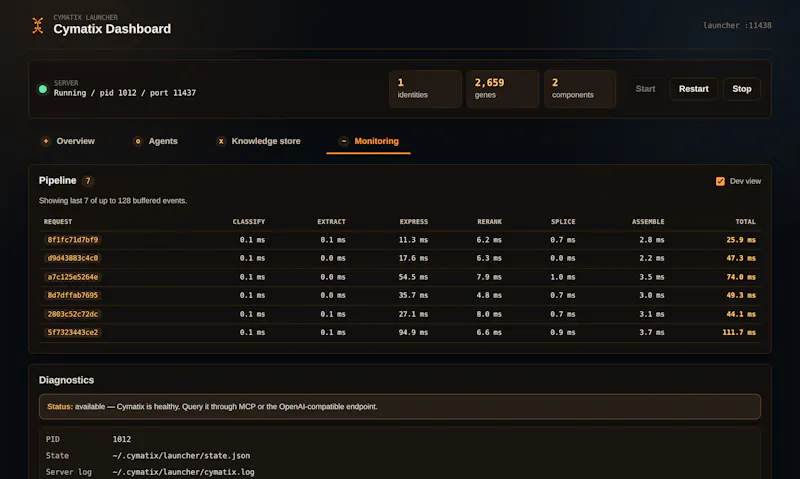Open the Knowledge store tab
Screen dimensions: 800x479
[x=259, y=141]
